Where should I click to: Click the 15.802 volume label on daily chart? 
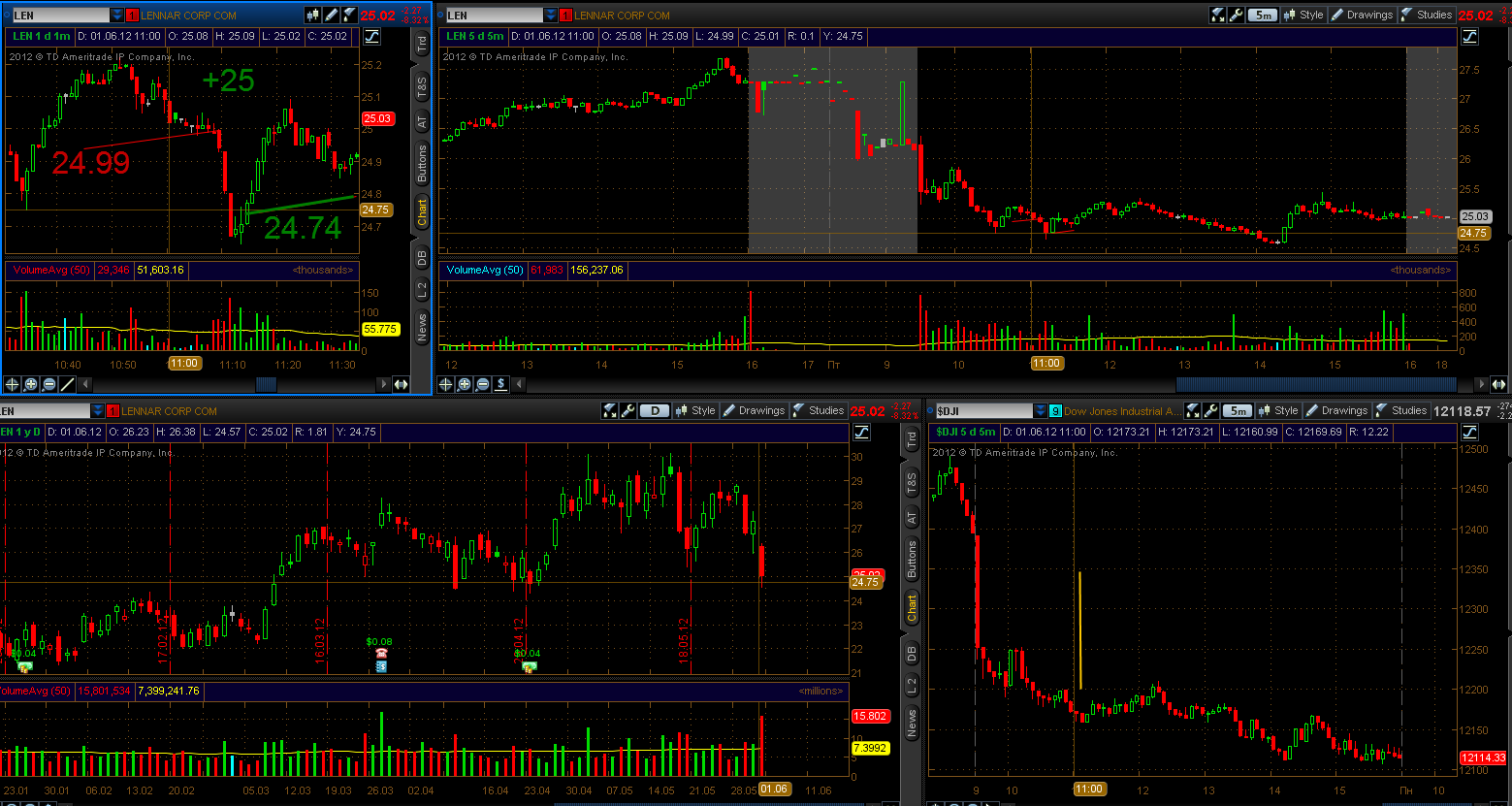[x=869, y=716]
